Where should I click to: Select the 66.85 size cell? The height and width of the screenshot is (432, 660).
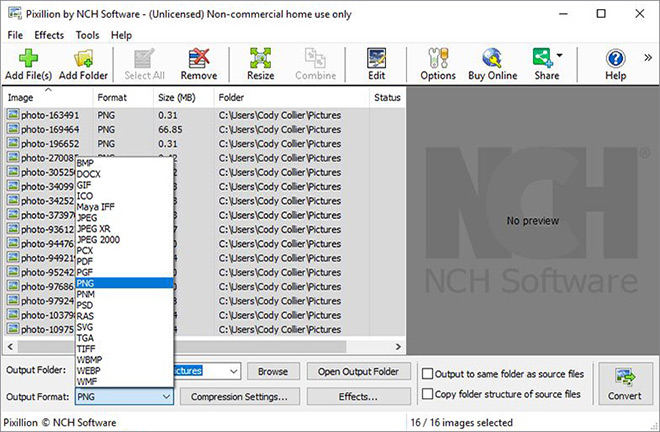(x=170, y=129)
